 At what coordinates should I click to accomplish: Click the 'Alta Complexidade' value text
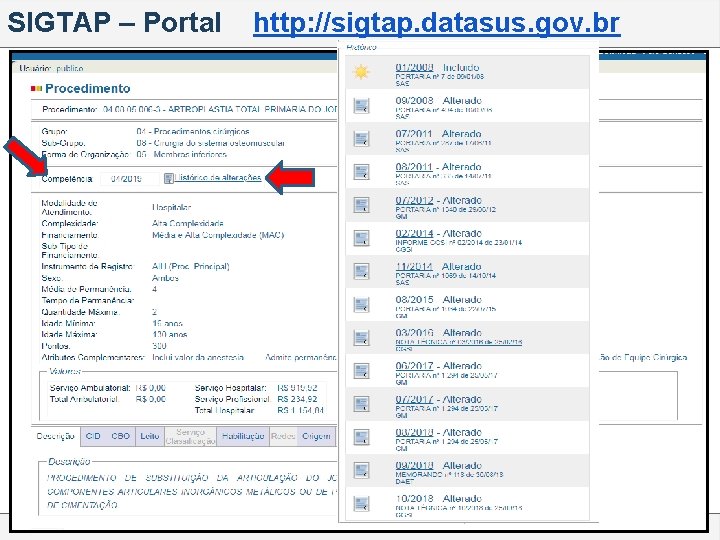(x=187, y=224)
